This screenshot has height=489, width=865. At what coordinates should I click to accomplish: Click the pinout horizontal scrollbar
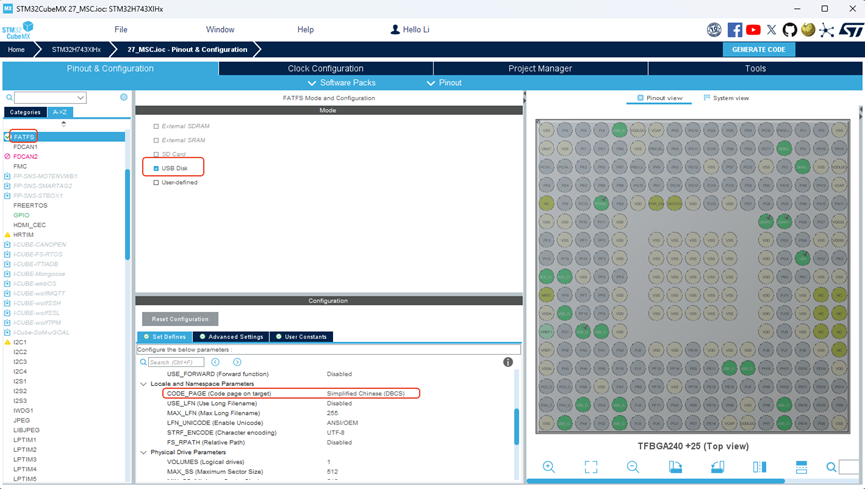click(655, 481)
